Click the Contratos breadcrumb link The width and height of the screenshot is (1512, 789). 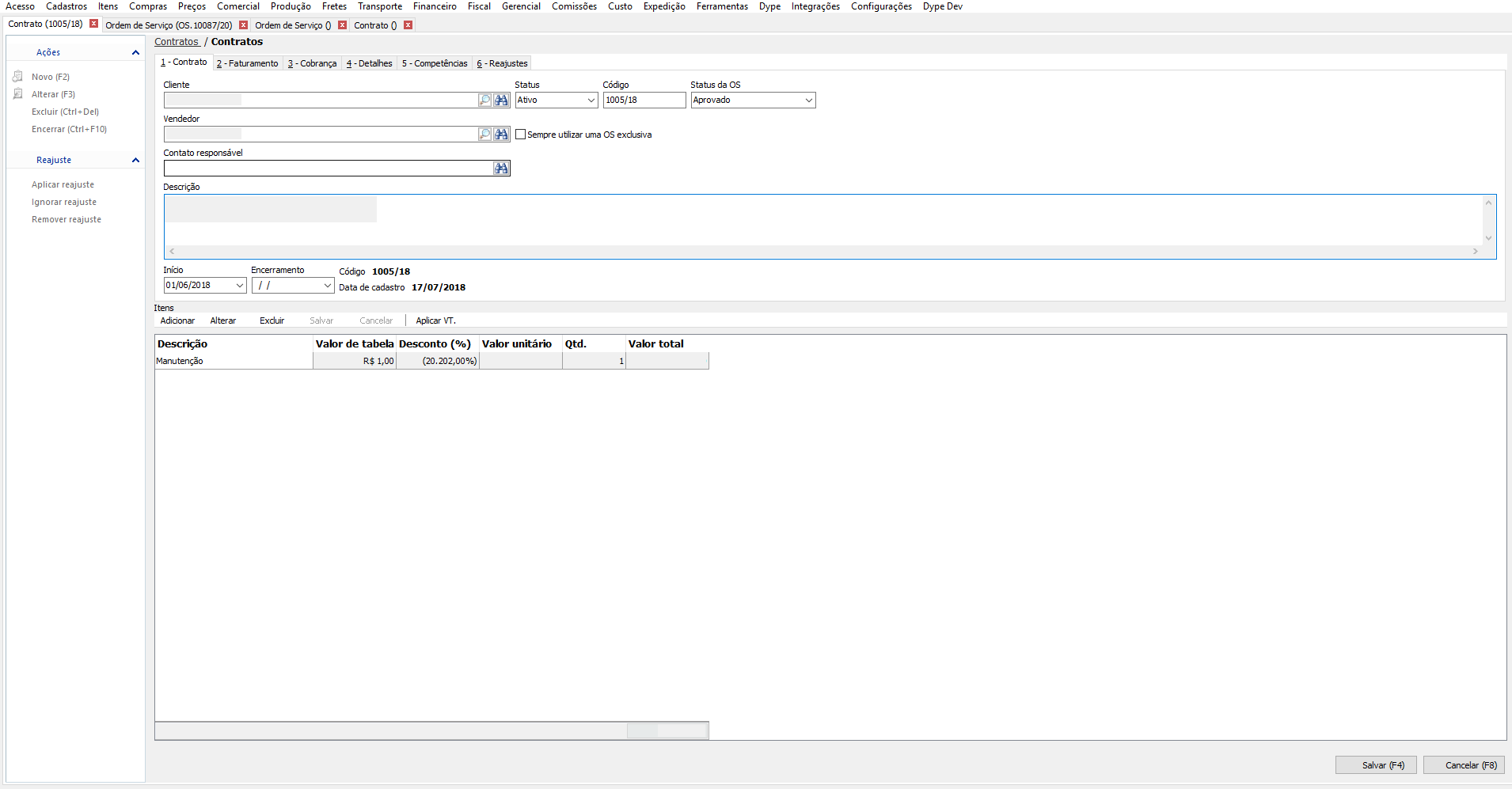click(177, 42)
